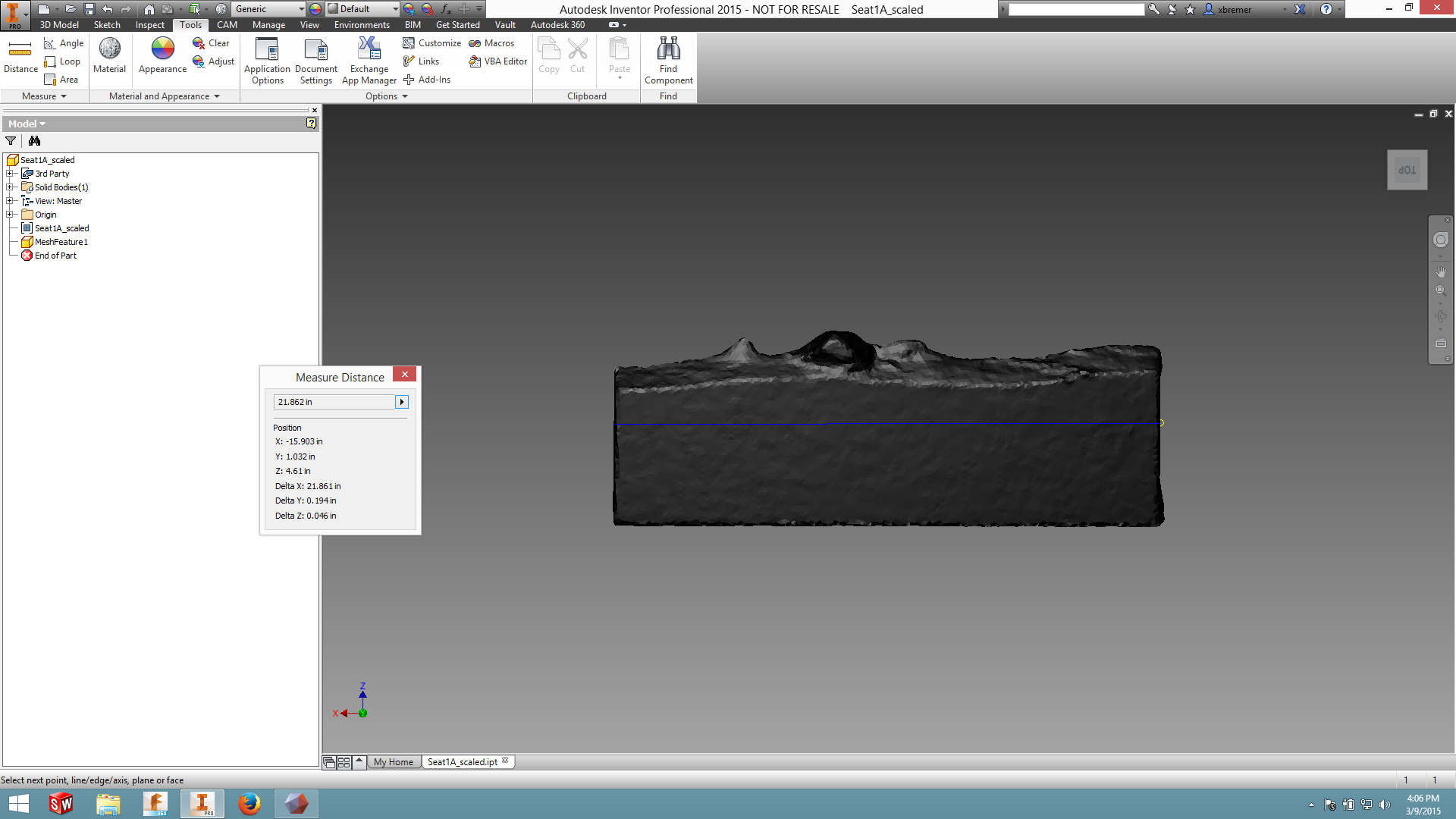Open the Model browser dropdown
The width and height of the screenshot is (1456, 819).
27,124
